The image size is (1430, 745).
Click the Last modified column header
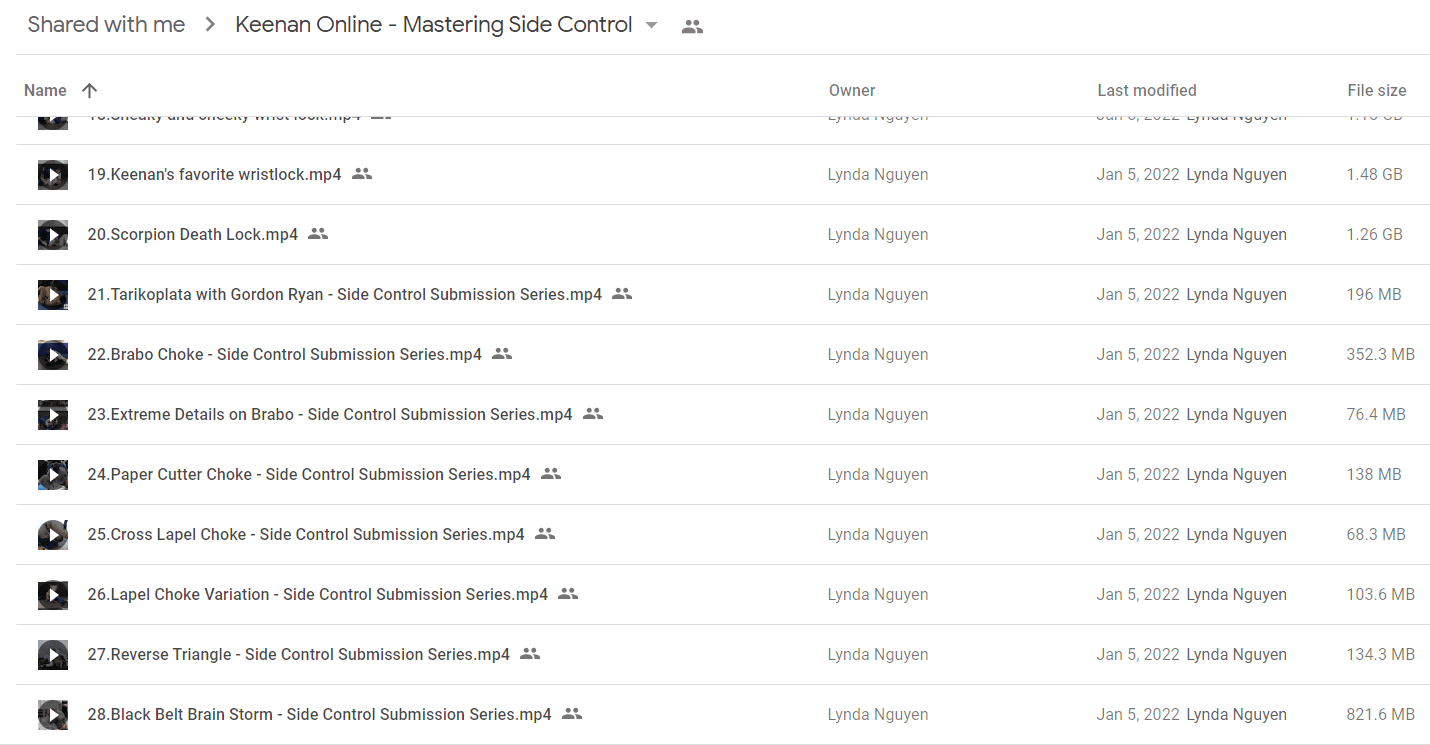coord(1147,90)
